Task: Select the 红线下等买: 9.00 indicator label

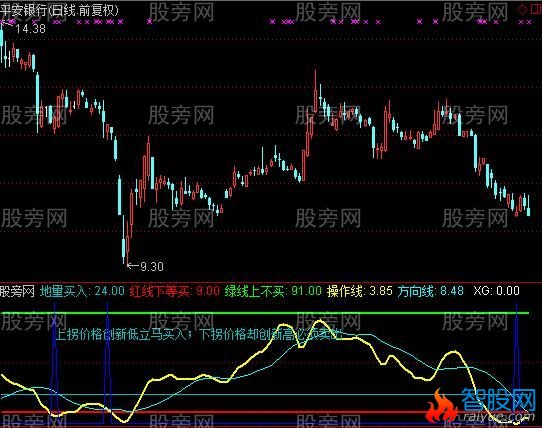Action: [x=175, y=291]
